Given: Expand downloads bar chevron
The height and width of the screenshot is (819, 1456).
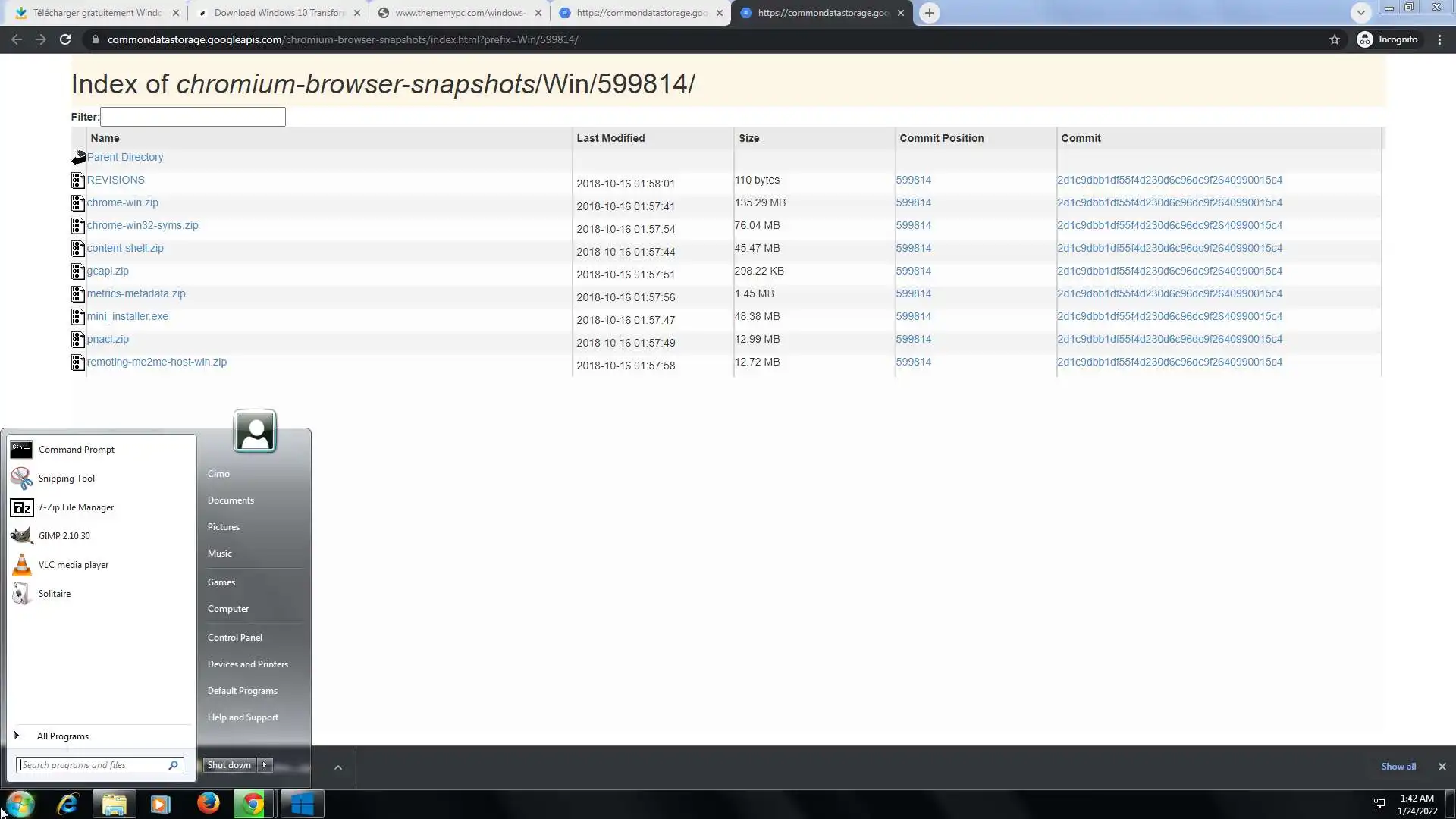Looking at the screenshot, I should tap(338, 767).
